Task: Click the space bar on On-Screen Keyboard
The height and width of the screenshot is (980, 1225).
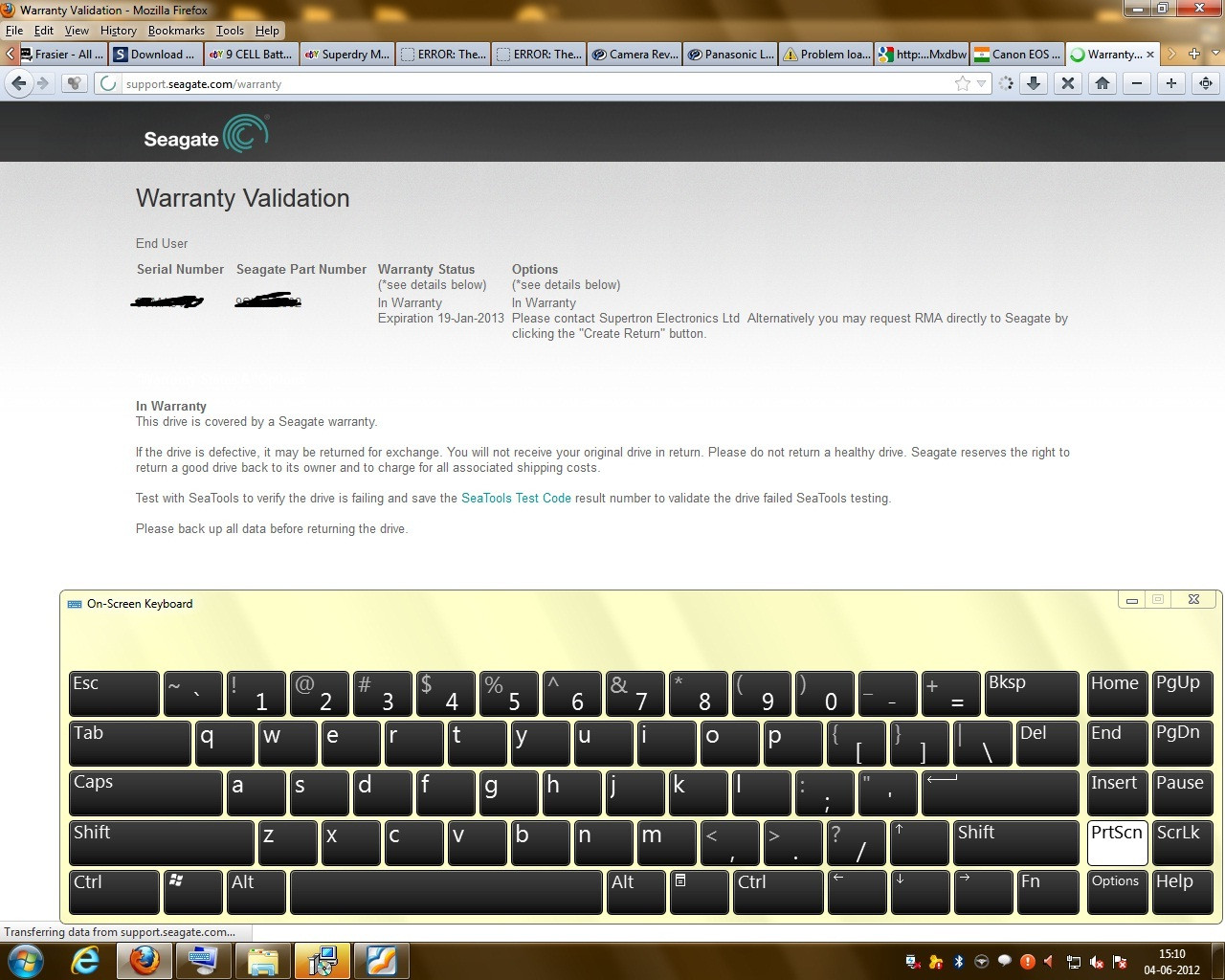Action: 446,893
